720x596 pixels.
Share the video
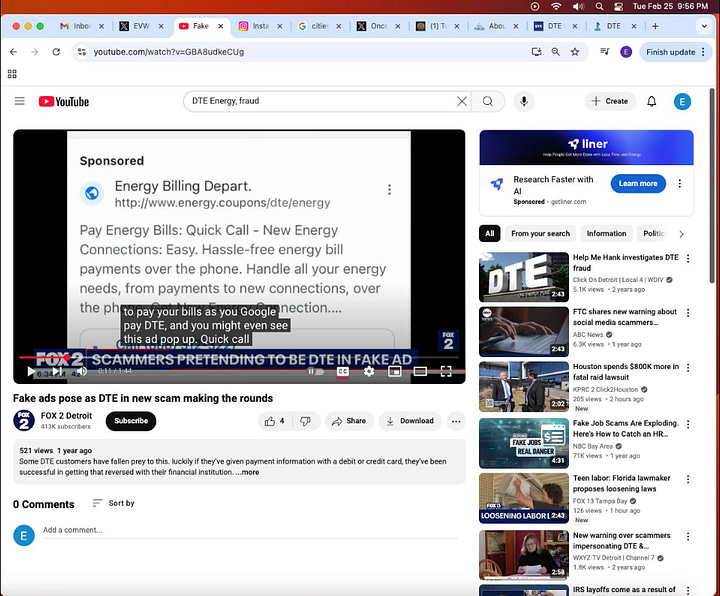point(349,421)
